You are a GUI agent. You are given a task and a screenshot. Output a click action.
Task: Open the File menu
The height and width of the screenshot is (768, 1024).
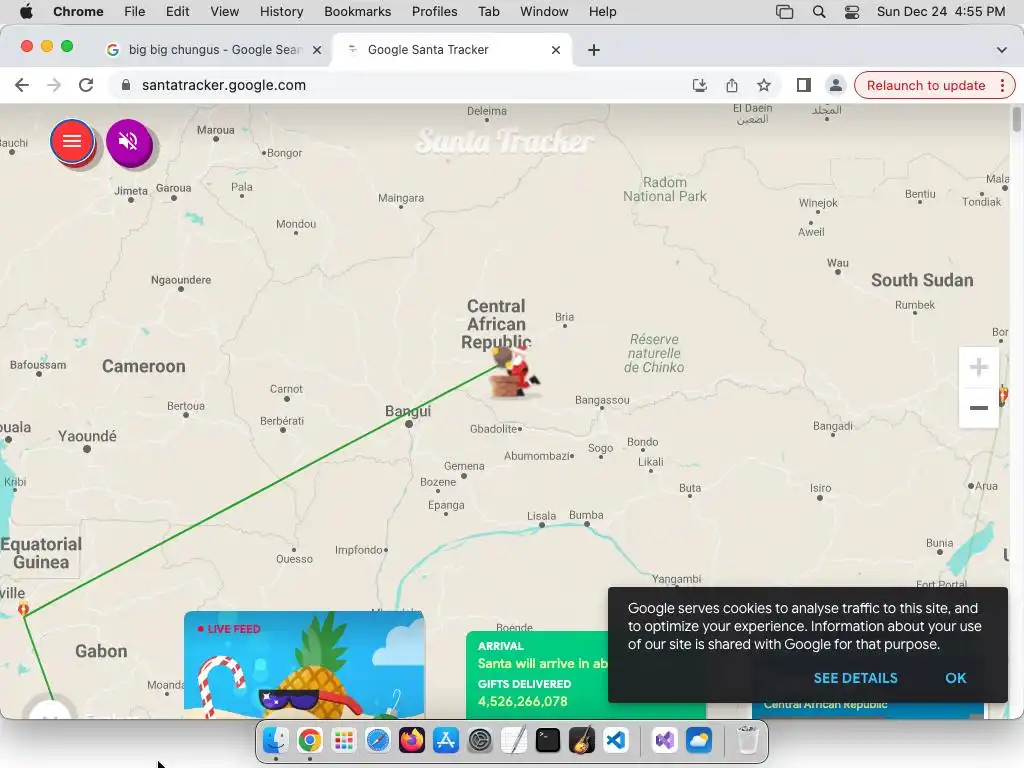pyautogui.click(x=135, y=11)
